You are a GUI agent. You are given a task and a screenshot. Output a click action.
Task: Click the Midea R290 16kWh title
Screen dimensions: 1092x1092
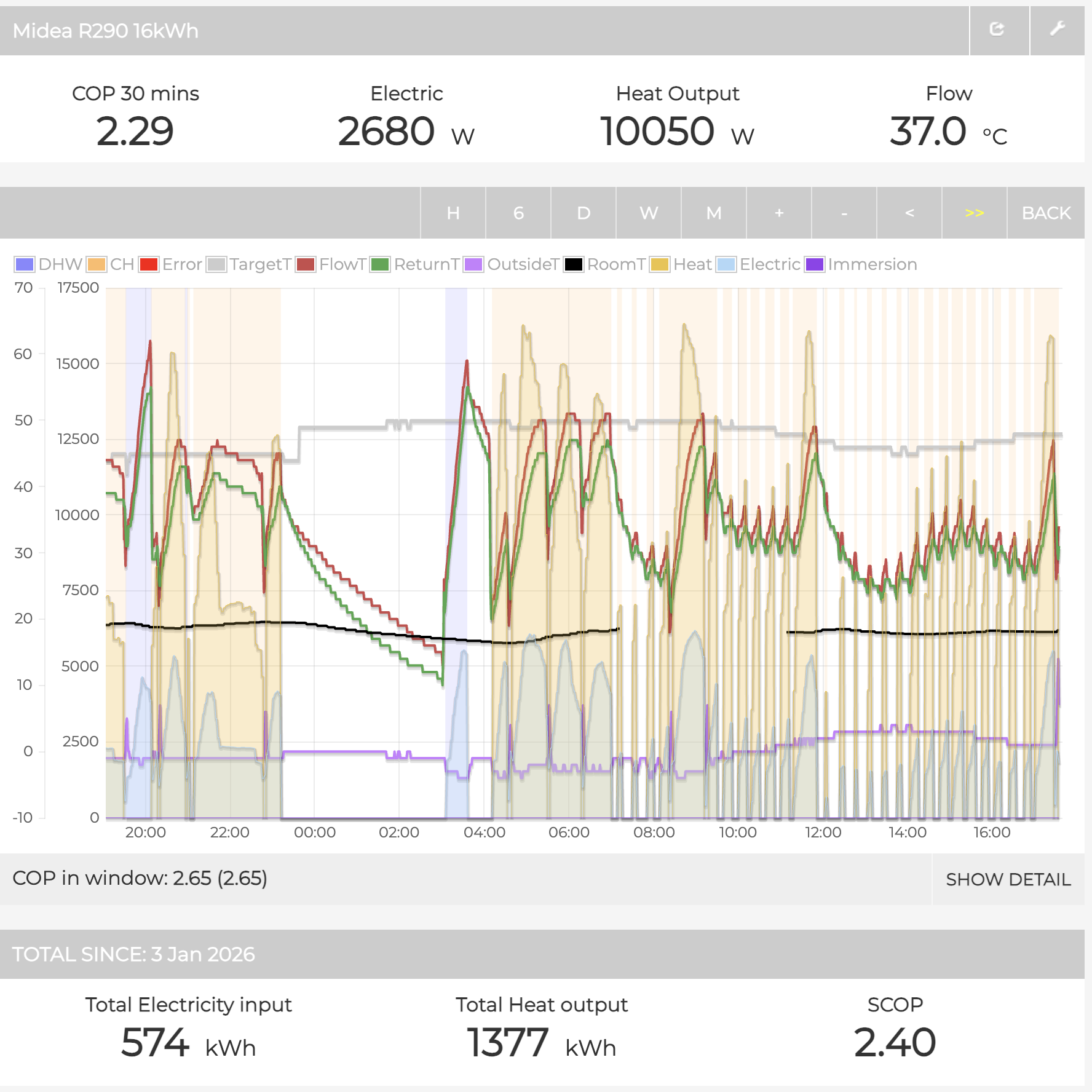coord(106,31)
